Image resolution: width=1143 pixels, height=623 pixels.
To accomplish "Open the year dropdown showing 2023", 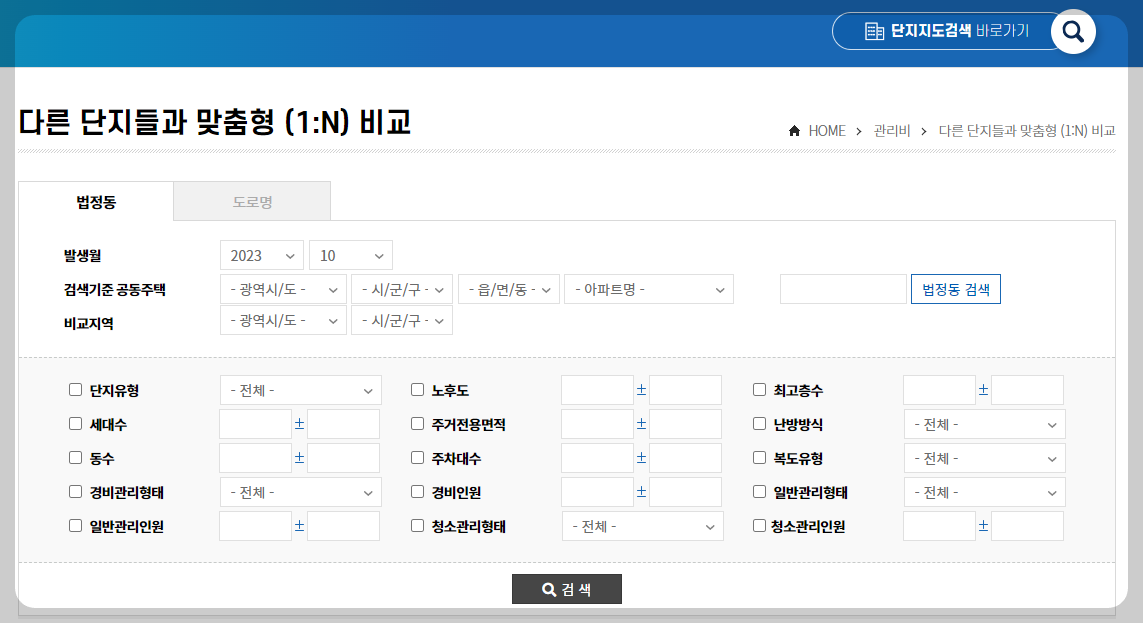I will [261, 255].
